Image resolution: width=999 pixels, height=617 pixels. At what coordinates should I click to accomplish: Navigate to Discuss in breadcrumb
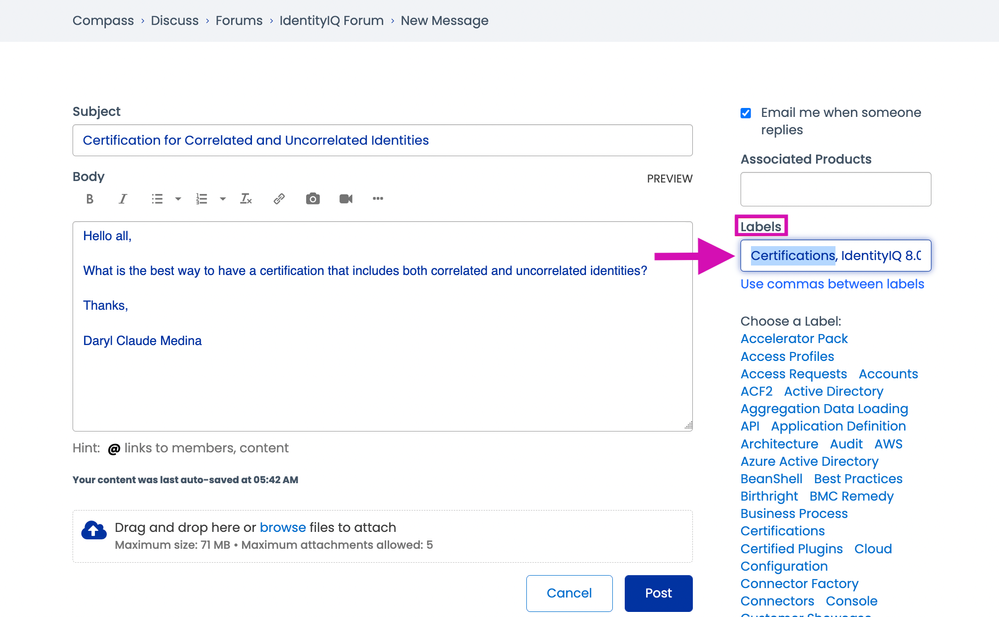coord(175,20)
